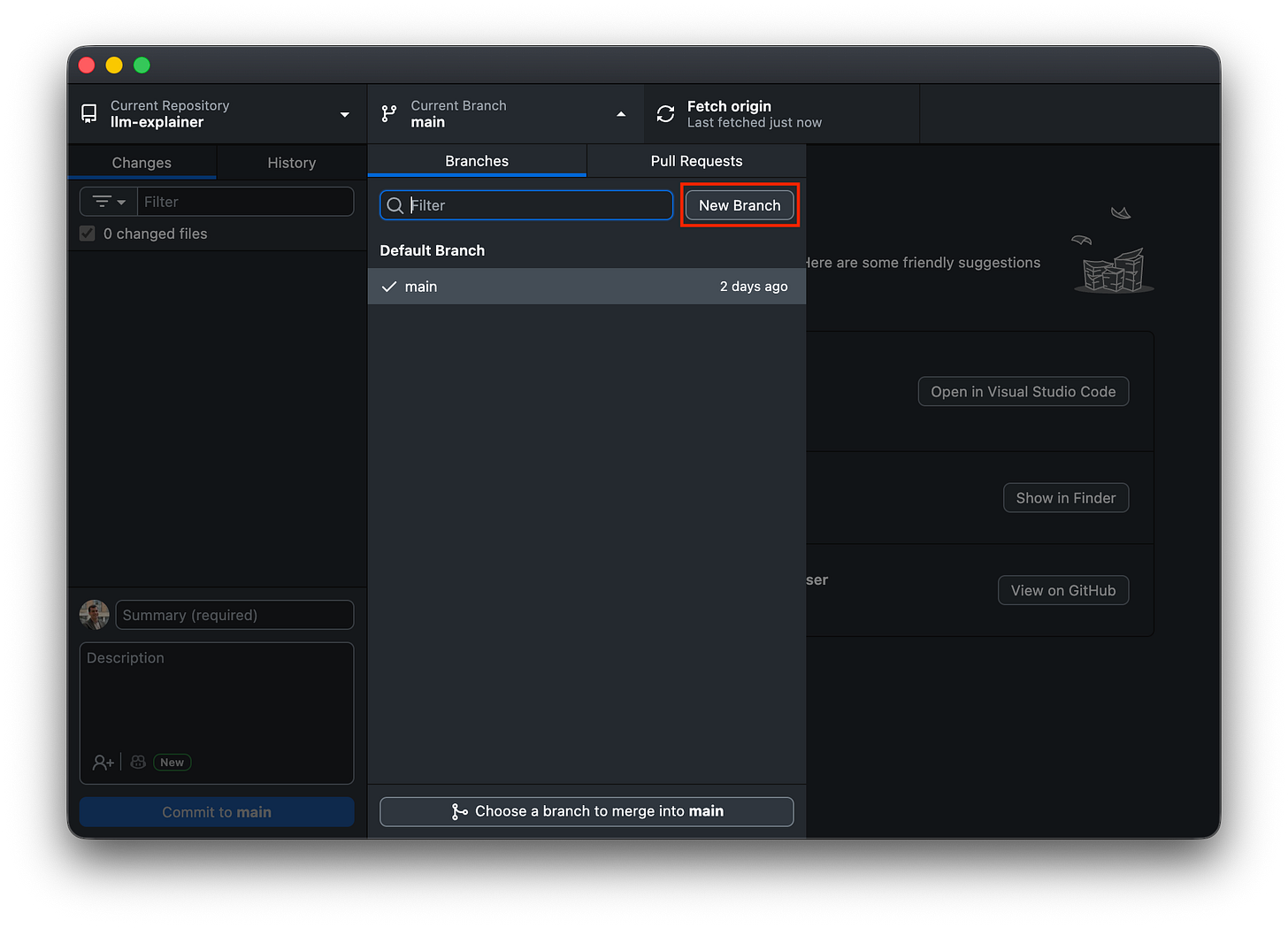This screenshot has width=1288, height=928.
Task: Click the user avatar beside the Summary field
Action: click(x=94, y=614)
